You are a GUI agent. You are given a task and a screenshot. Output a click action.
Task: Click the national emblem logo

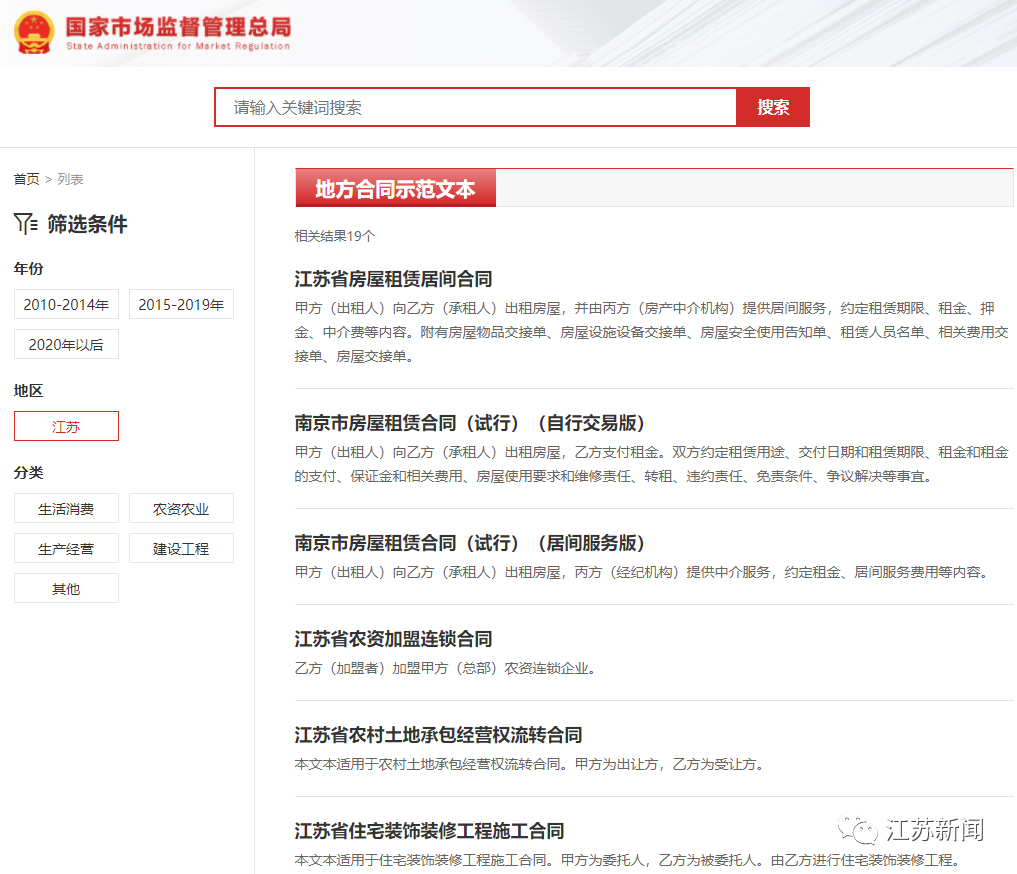click(x=34, y=31)
